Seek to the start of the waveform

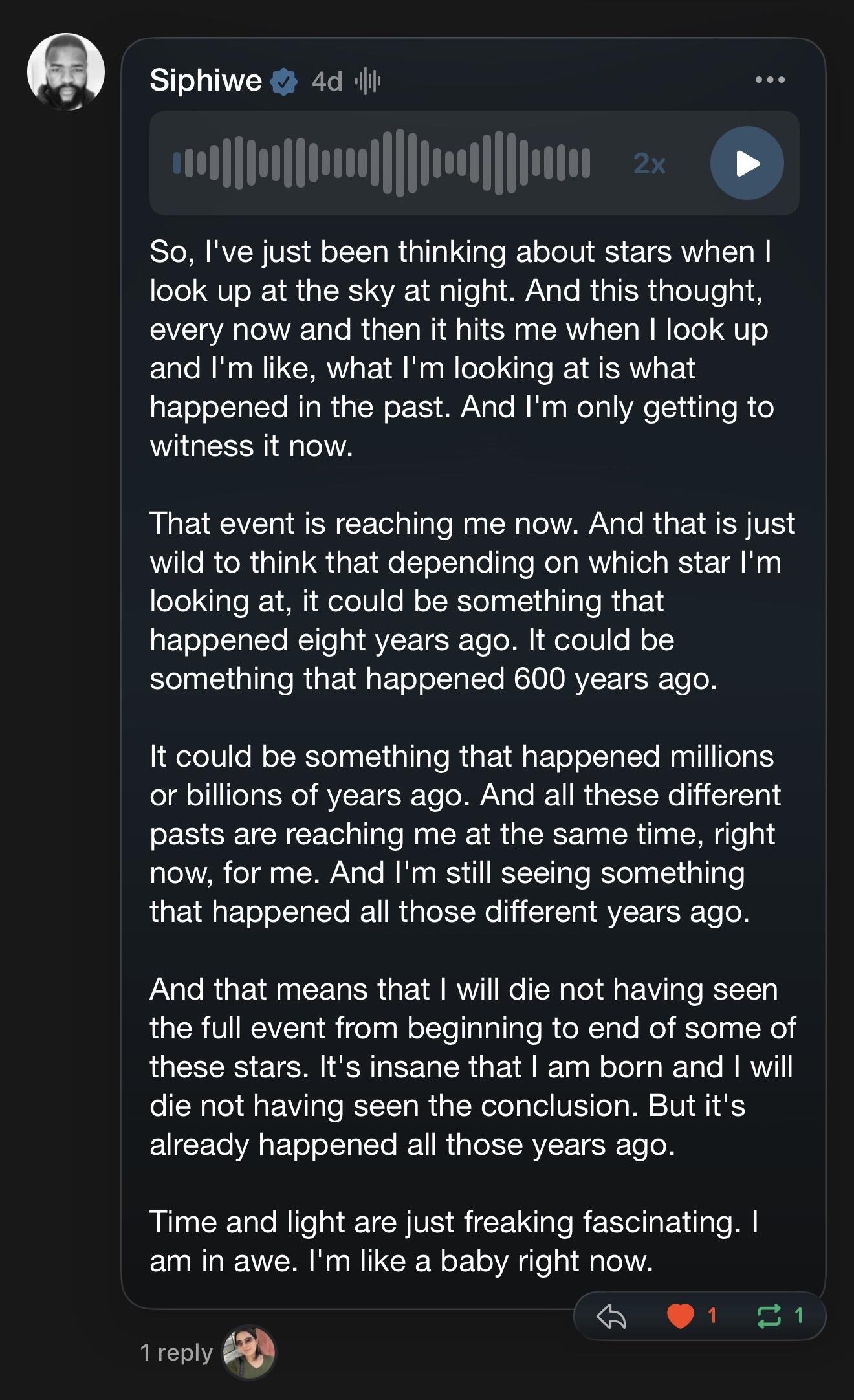(177, 163)
